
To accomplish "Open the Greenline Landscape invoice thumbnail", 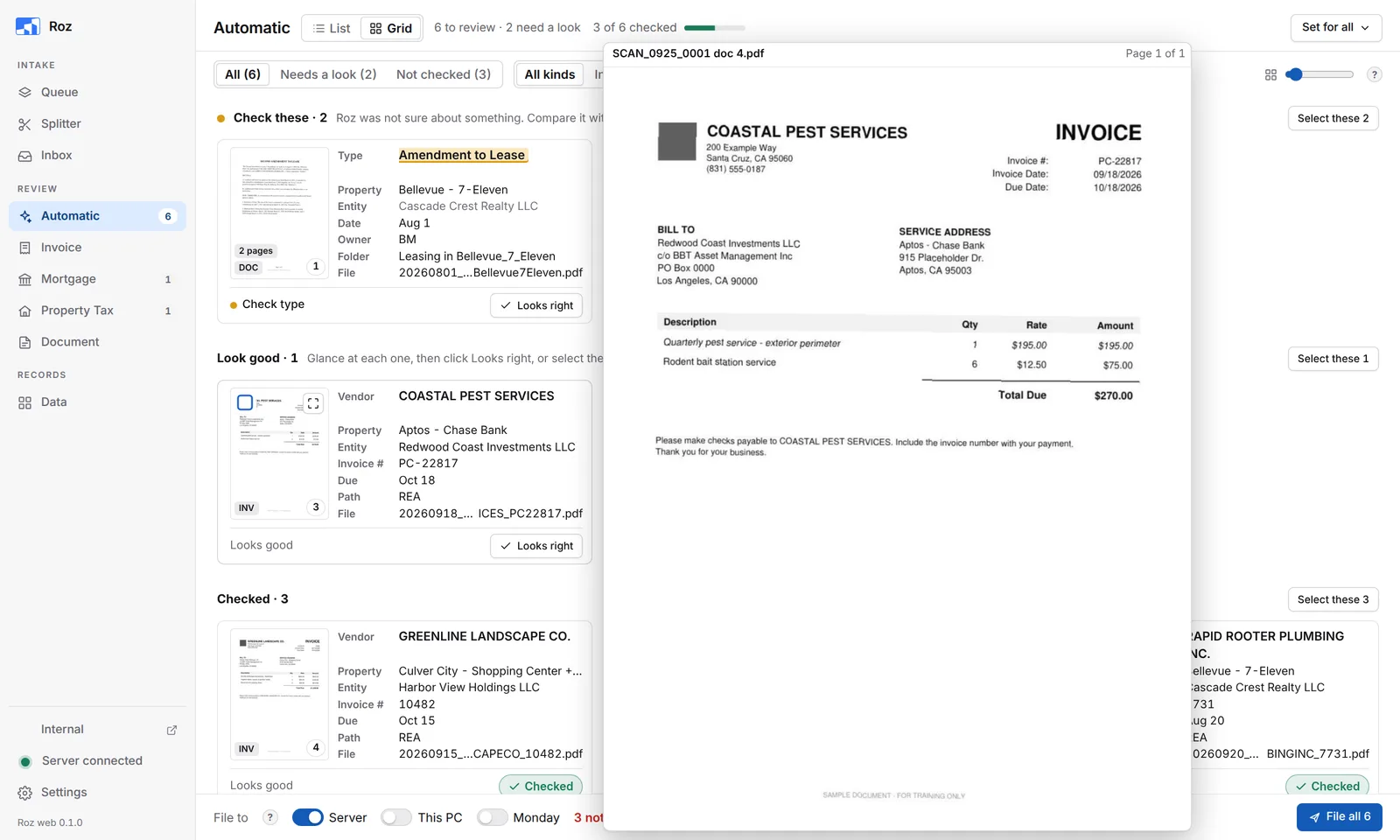I will coord(279,694).
